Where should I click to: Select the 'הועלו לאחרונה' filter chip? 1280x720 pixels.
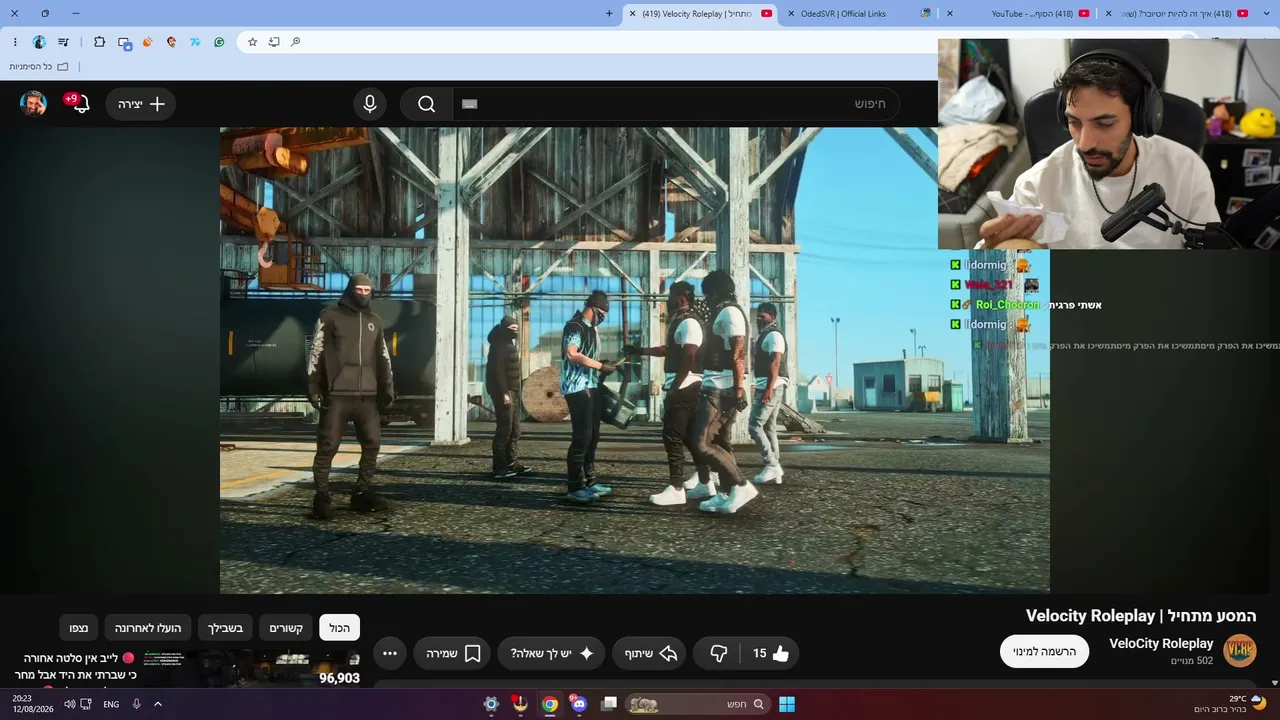coord(148,628)
